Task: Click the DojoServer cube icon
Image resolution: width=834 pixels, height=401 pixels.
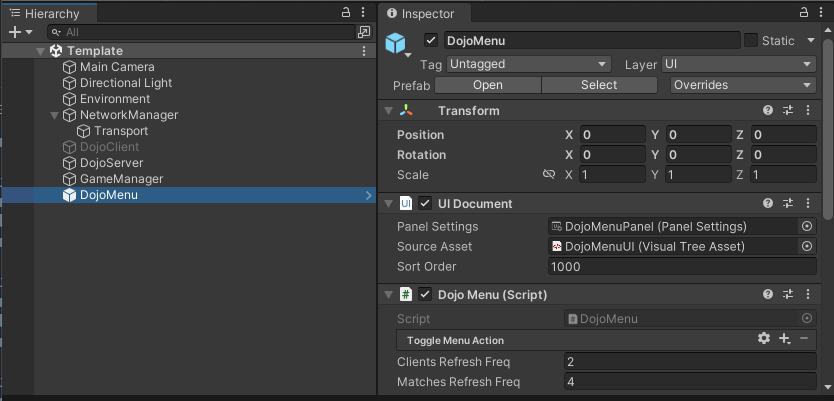Action: (x=69, y=163)
